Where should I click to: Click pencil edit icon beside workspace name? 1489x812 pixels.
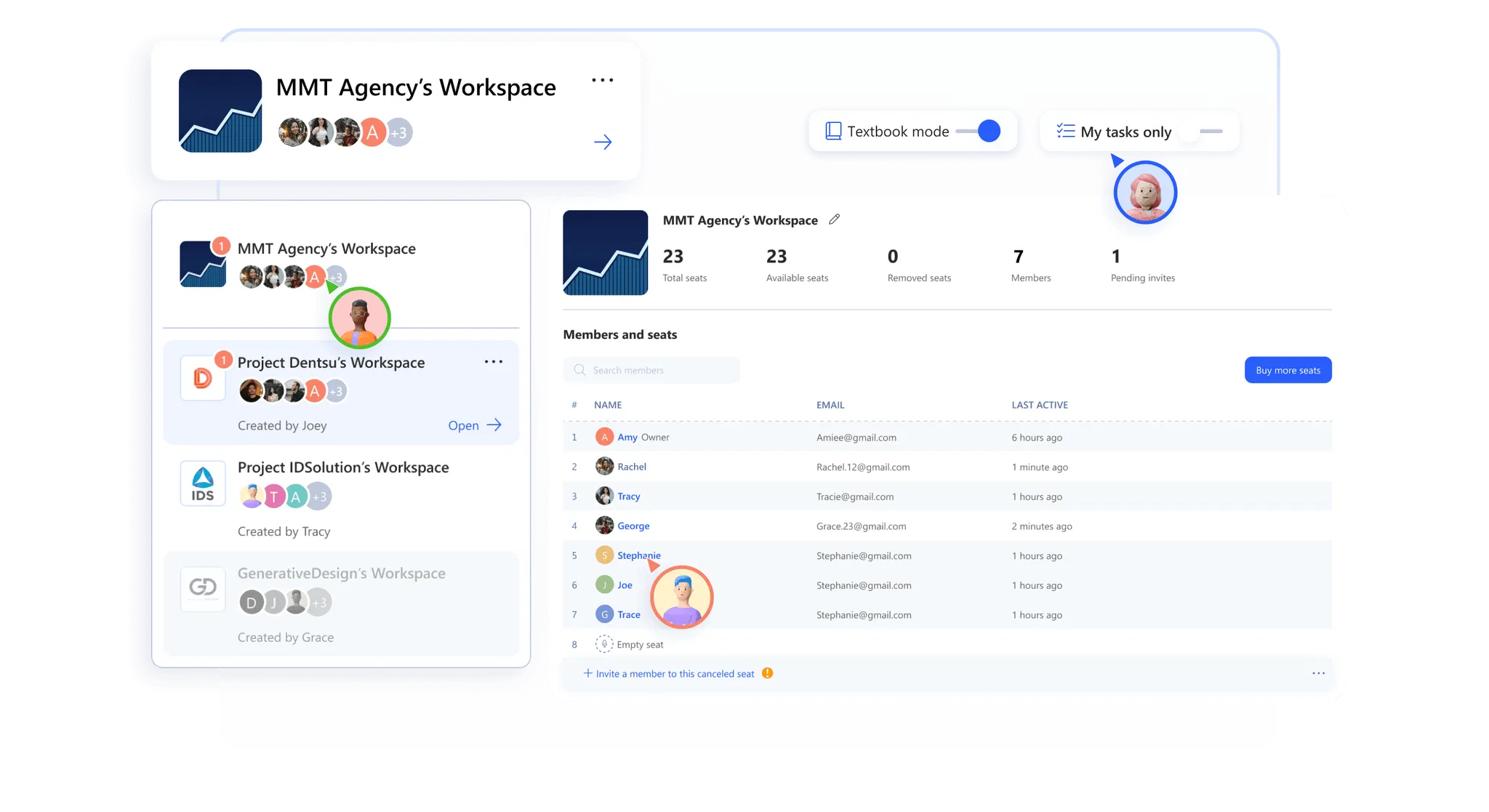pyautogui.click(x=834, y=219)
